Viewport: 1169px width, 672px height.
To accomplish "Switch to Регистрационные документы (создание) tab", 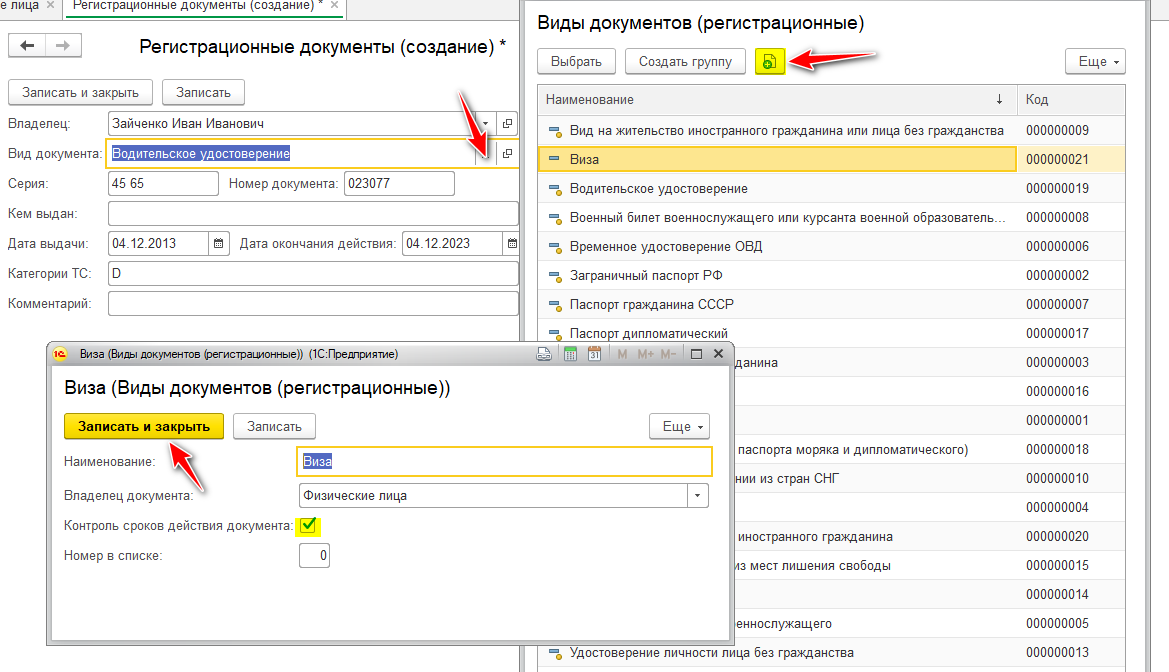I will (x=195, y=7).
